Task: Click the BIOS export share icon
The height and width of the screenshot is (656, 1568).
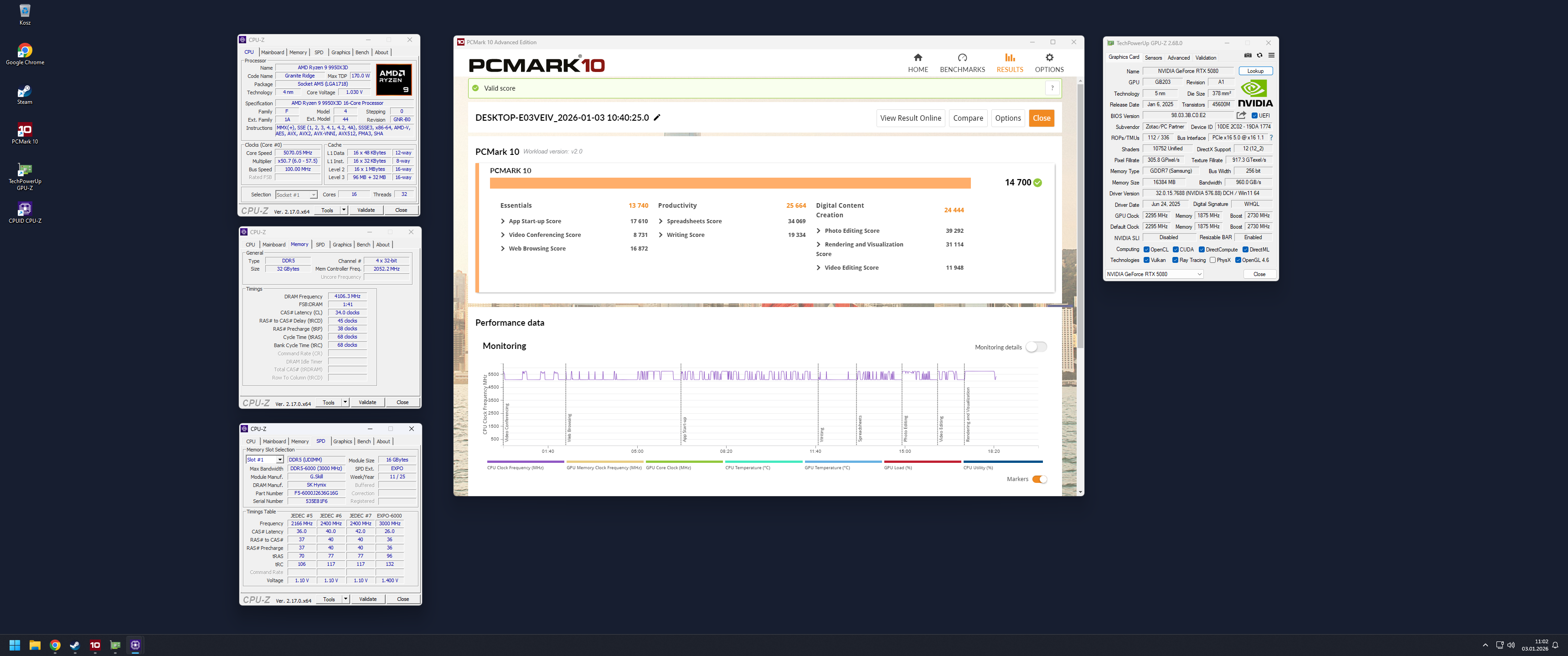Action: tap(1241, 115)
